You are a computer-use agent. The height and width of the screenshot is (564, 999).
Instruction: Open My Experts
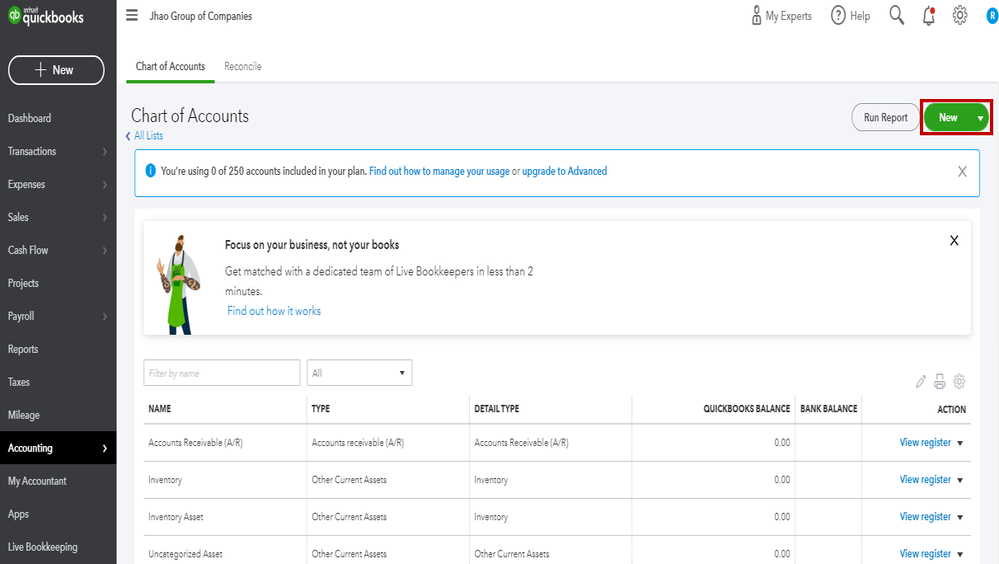coord(782,16)
